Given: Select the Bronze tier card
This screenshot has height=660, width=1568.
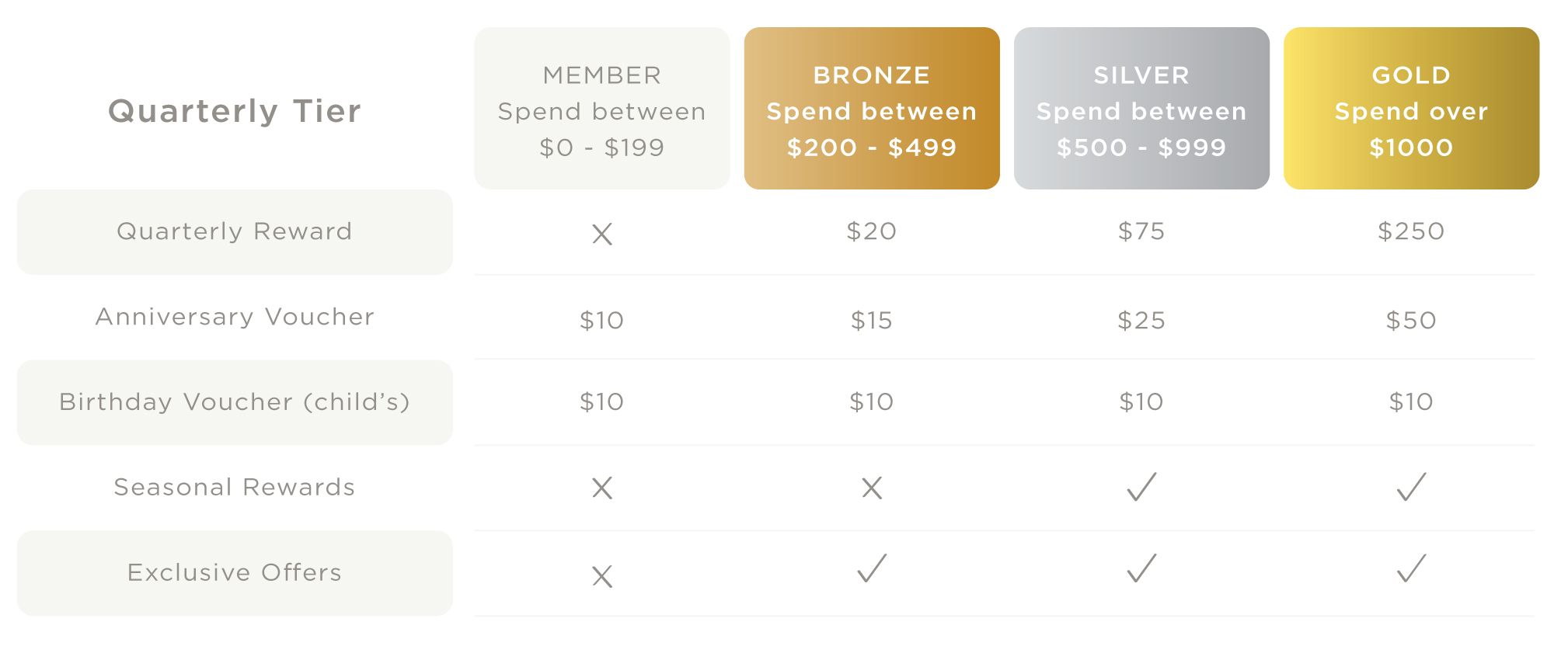Looking at the screenshot, I should click(872, 108).
